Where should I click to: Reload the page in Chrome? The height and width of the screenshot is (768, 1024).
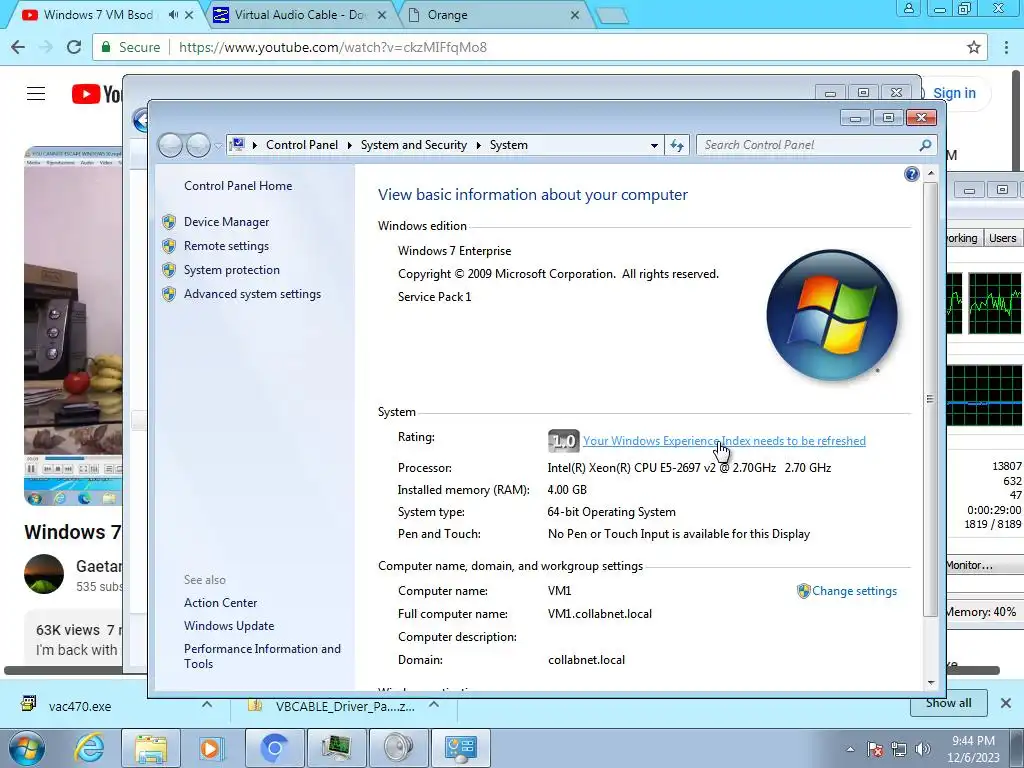click(x=74, y=47)
